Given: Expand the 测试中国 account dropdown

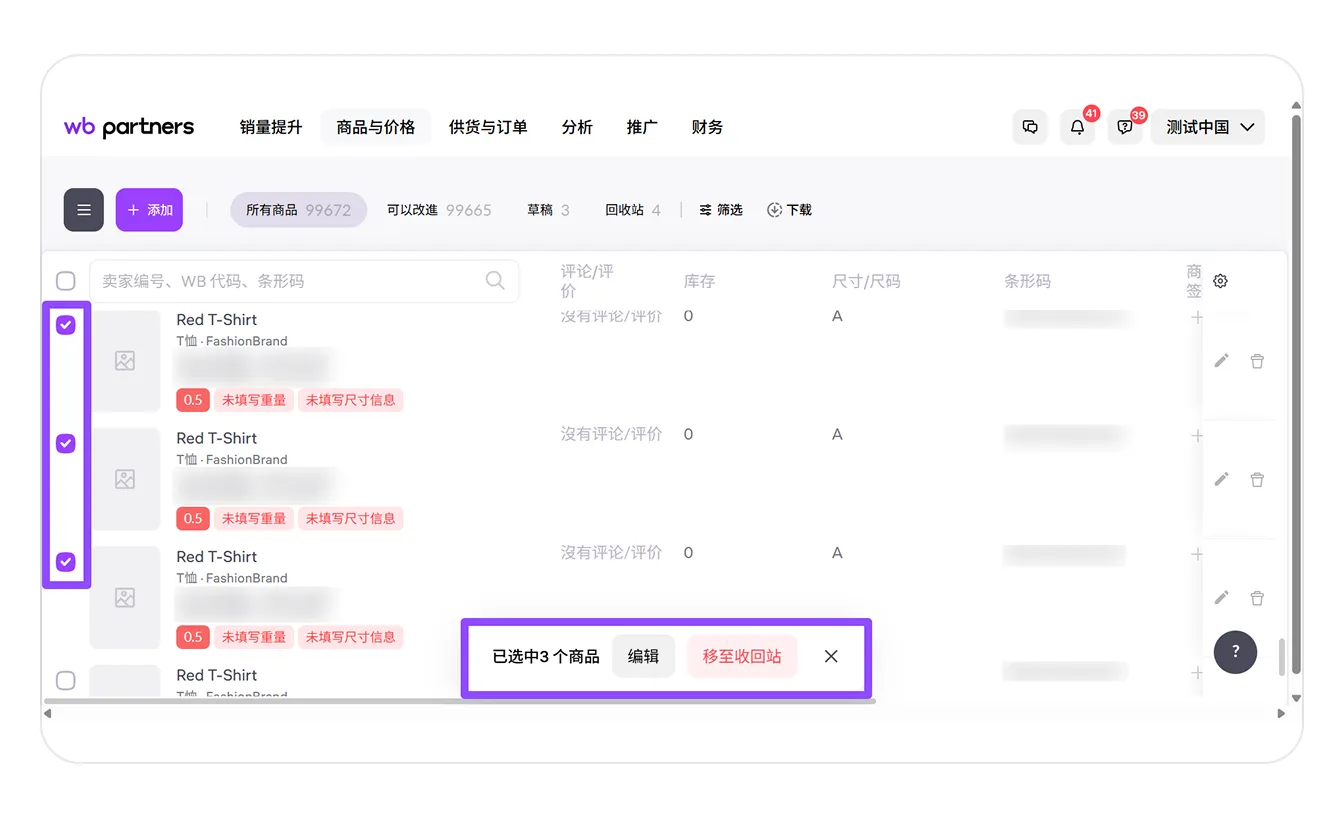Looking at the screenshot, I should click(x=1208, y=127).
